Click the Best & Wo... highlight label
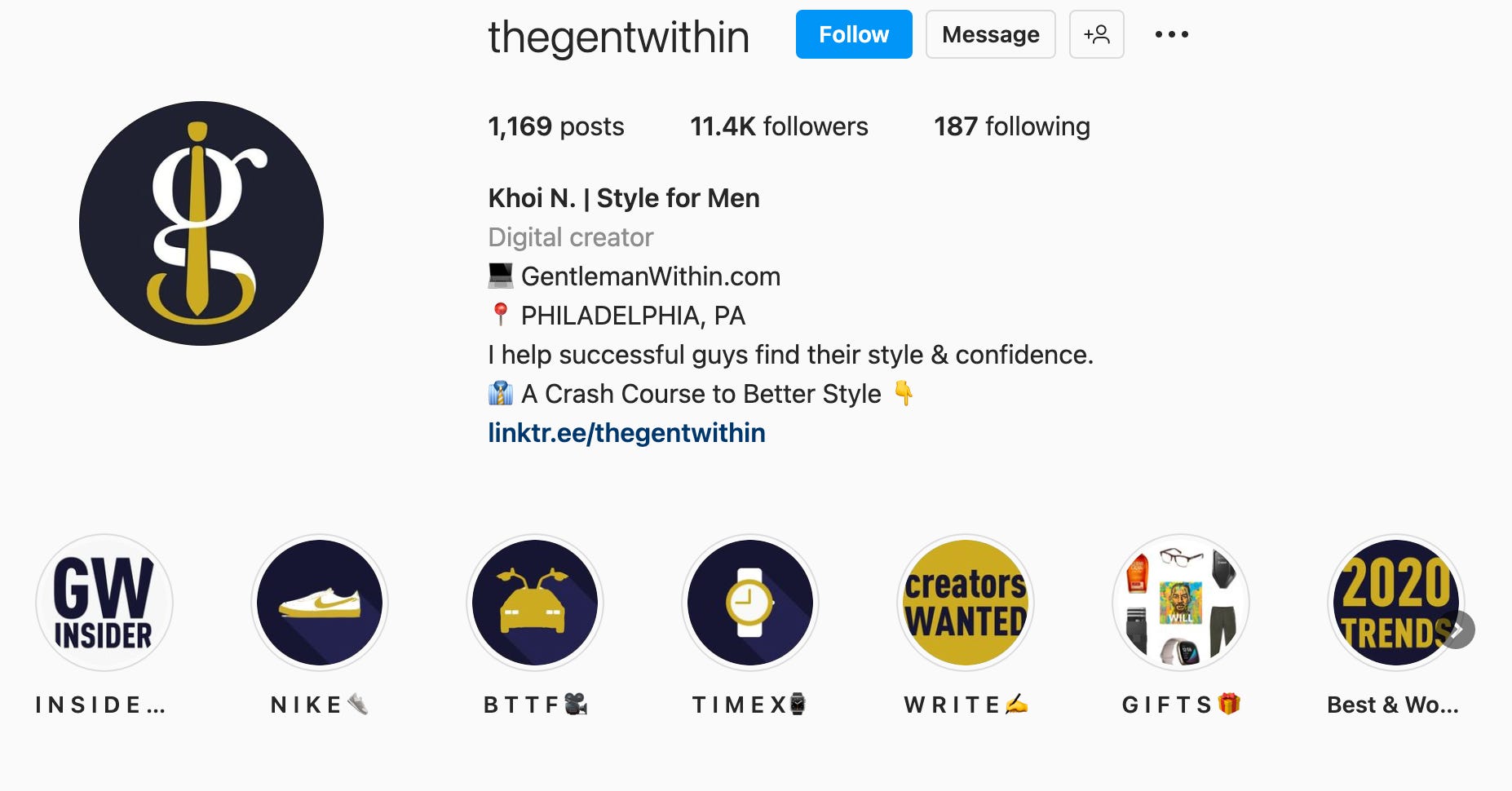 (1393, 705)
